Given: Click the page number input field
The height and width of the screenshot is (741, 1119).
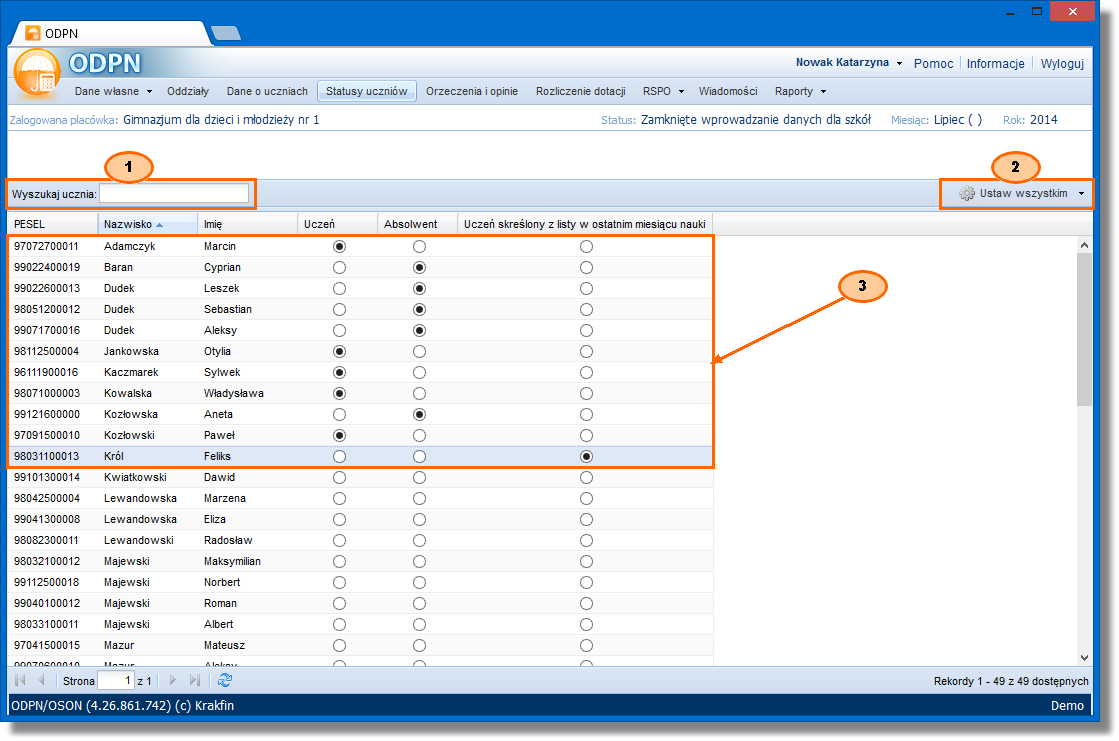Looking at the screenshot, I should [116, 680].
